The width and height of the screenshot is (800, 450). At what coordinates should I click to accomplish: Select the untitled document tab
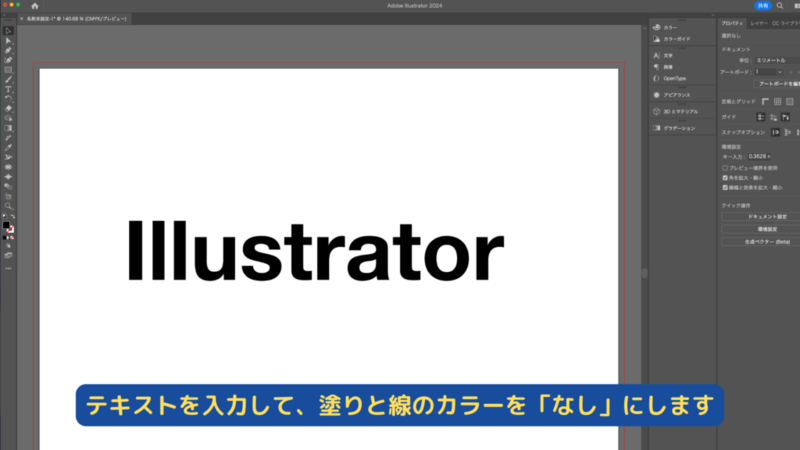77,19
